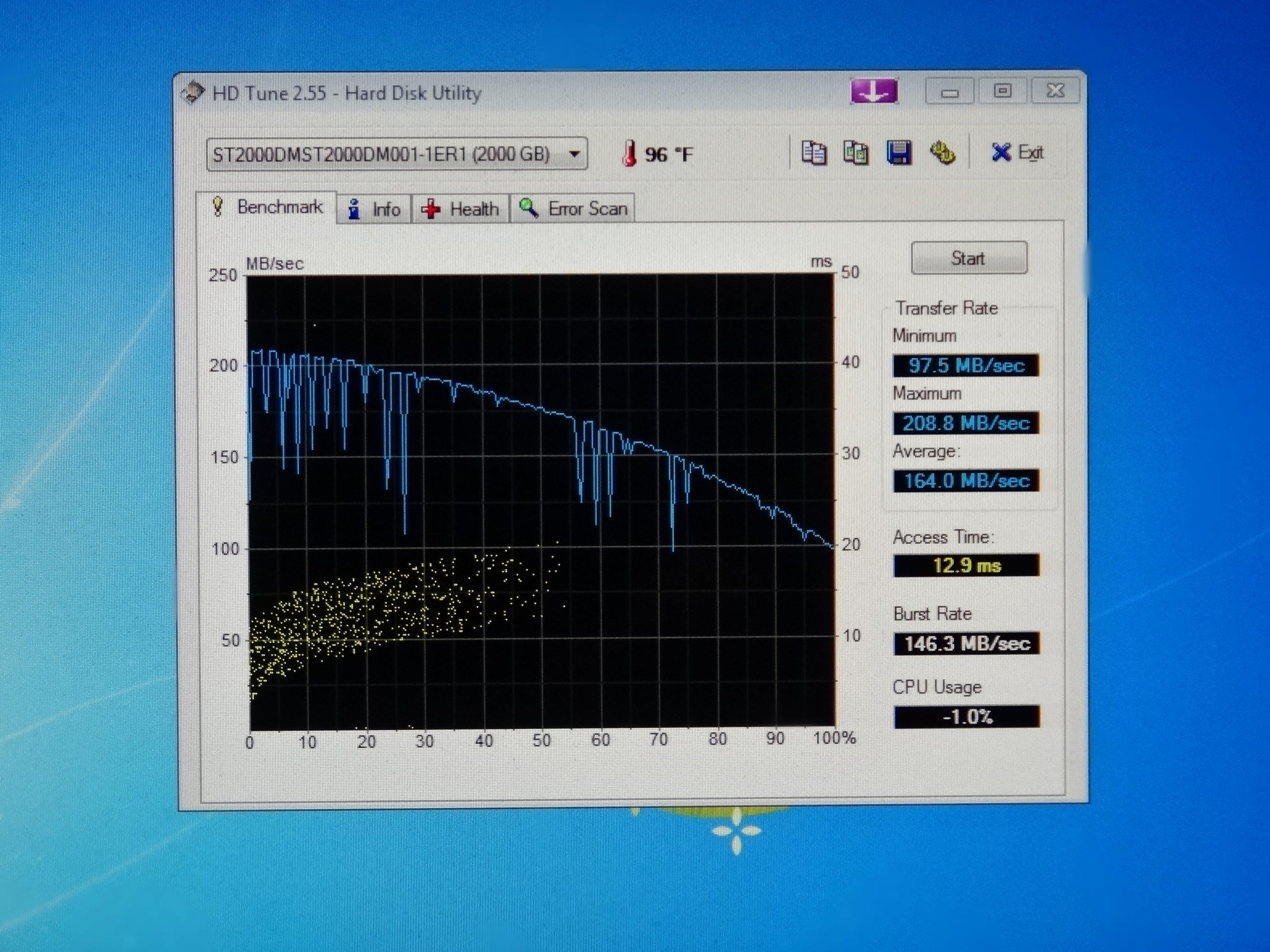
Task: Click the access time value 12.9 ms
Action: point(966,565)
